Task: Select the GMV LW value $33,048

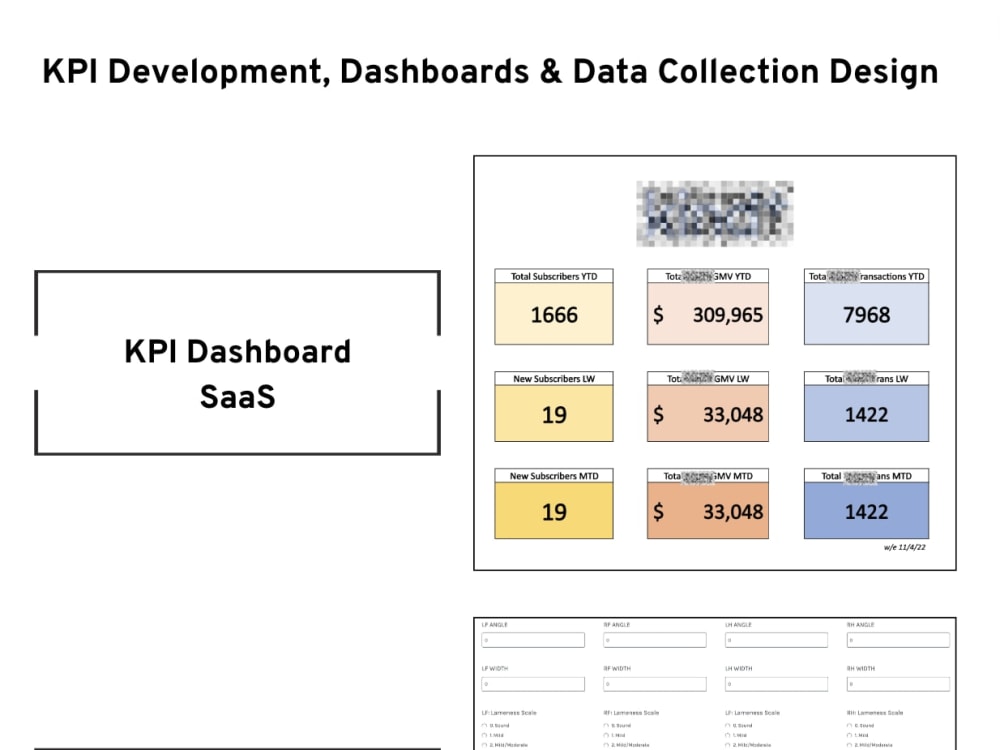Action: coord(708,414)
